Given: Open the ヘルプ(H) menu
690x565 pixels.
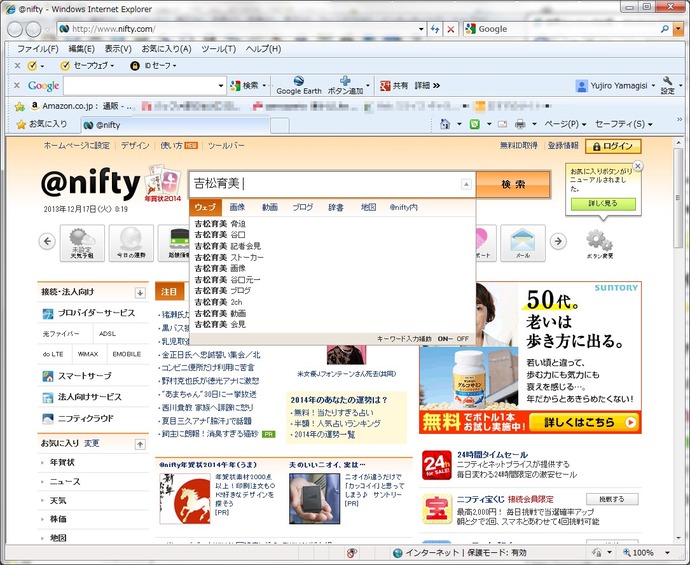Looking at the screenshot, I should click(x=263, y=49).
